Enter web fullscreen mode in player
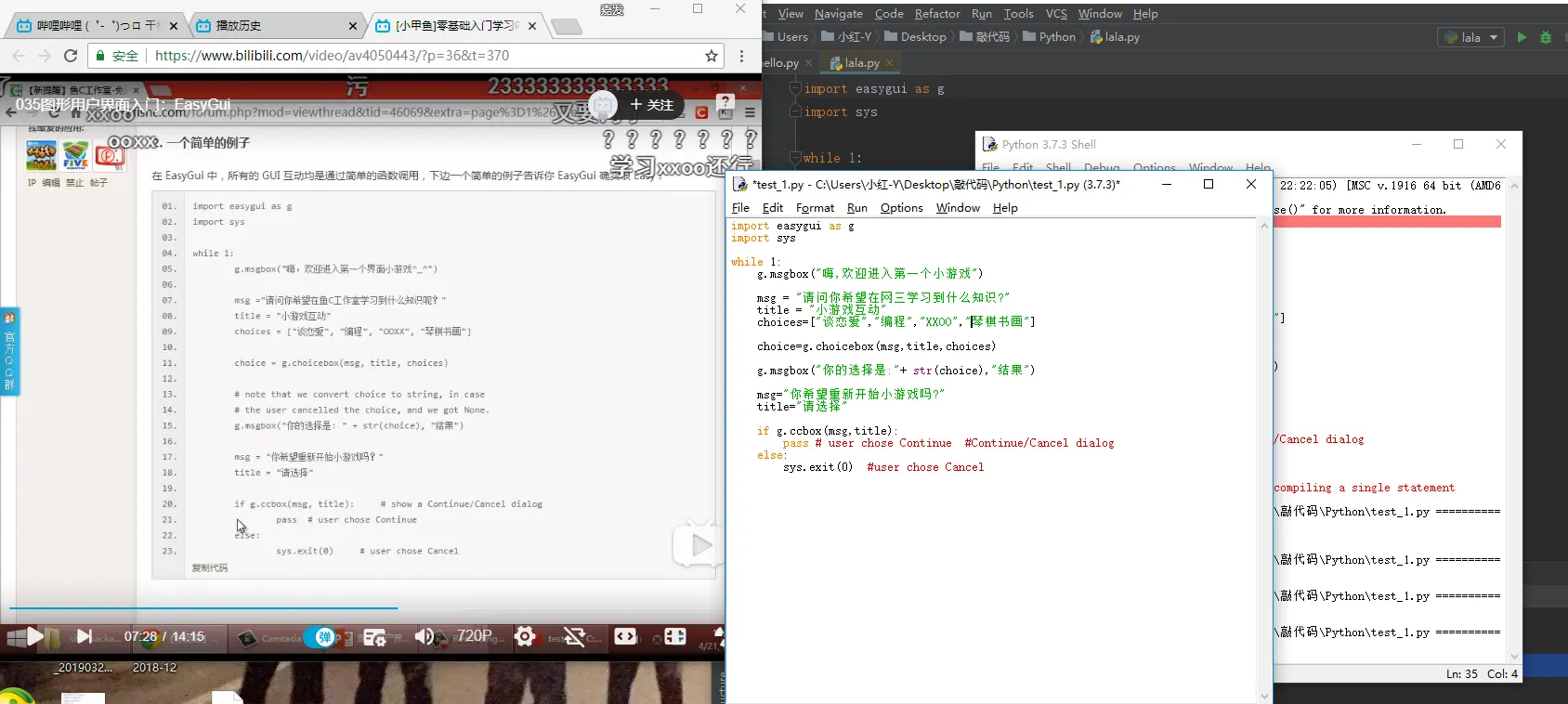The width and height of the screenshot is (1568, 704). tap(675, 636)
